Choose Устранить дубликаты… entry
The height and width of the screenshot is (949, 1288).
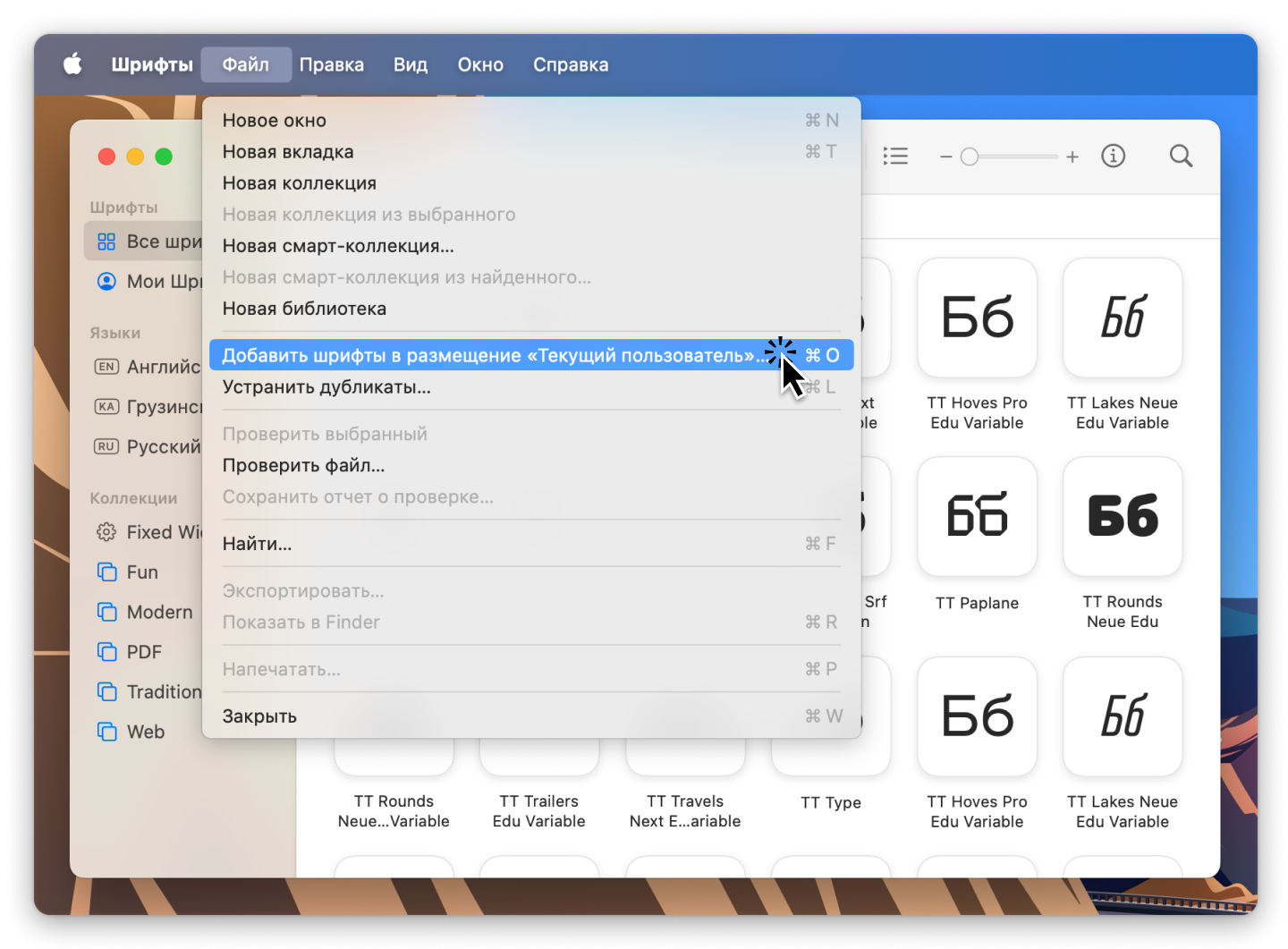[531, 387]
